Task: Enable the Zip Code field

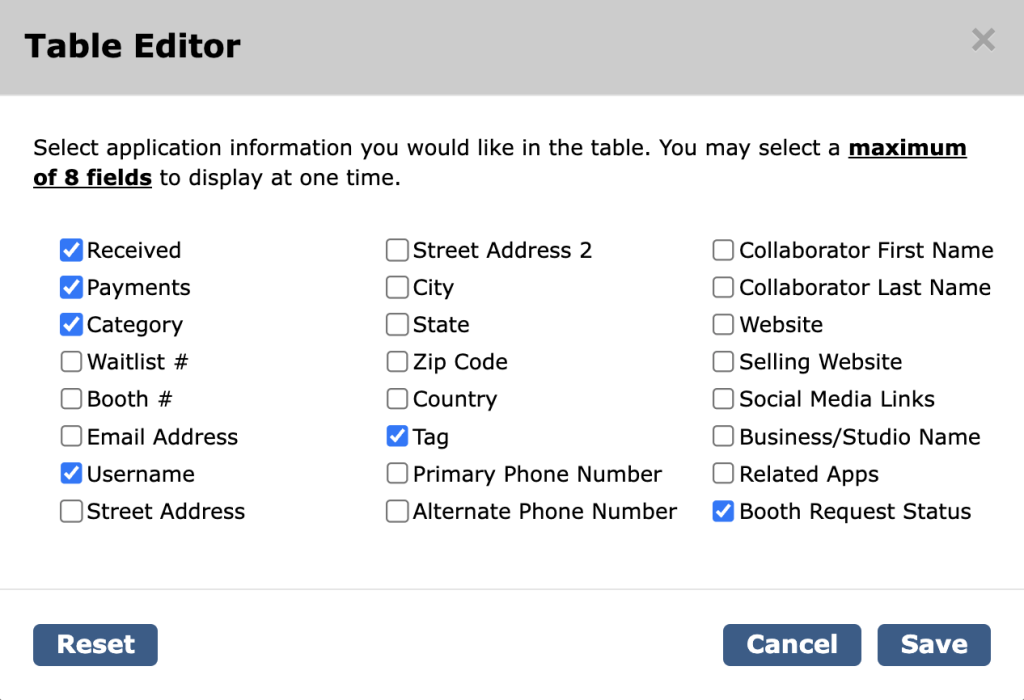Action: point(397,362)
